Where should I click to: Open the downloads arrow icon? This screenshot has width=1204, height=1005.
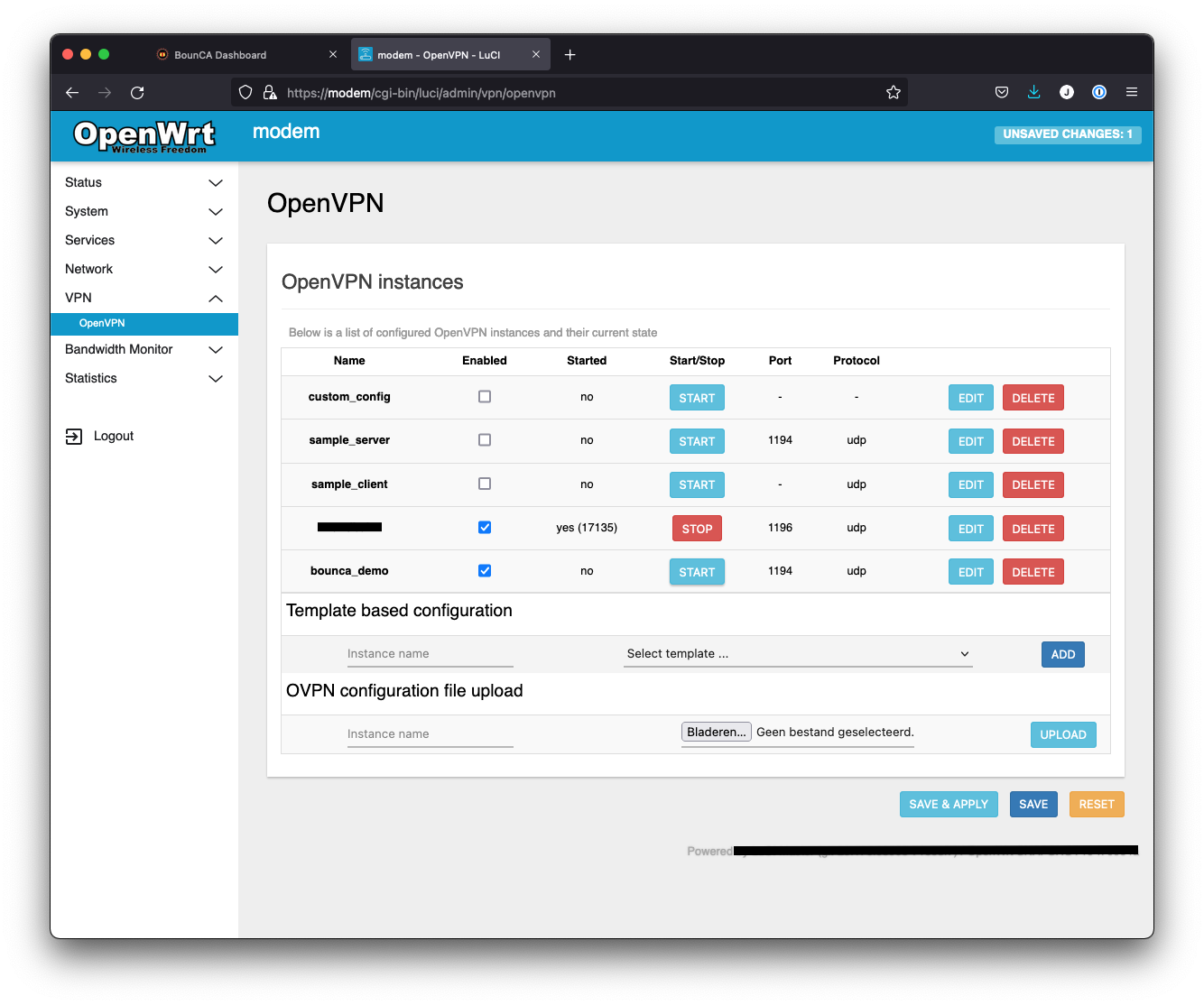(1034, 92)
